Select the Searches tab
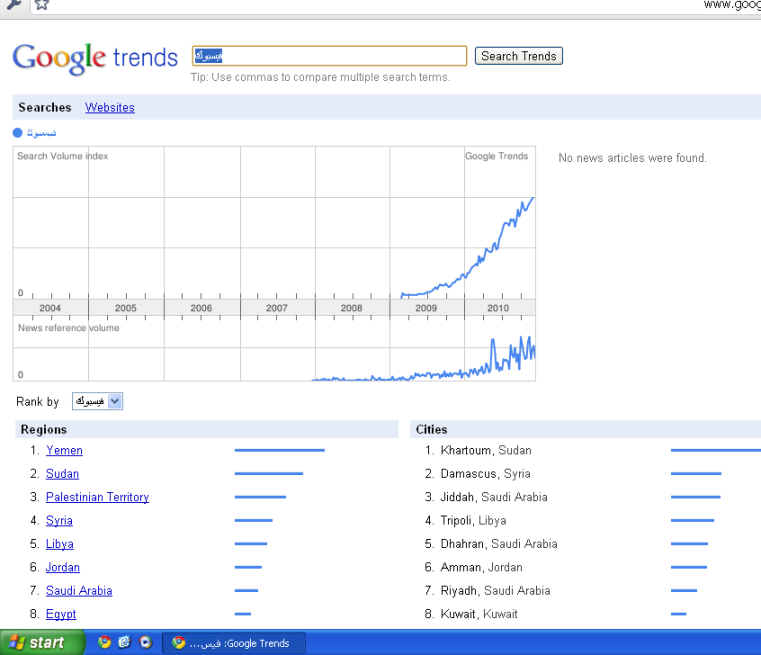The image size is (761, 655). click(x=45, y=108)
